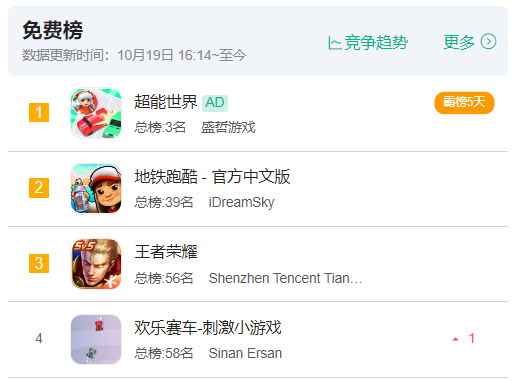Viewport: 522px width, 380px height.
Task: Open the 地铁跑酷 Subway Surfers icon
Action: click(96, 188)
